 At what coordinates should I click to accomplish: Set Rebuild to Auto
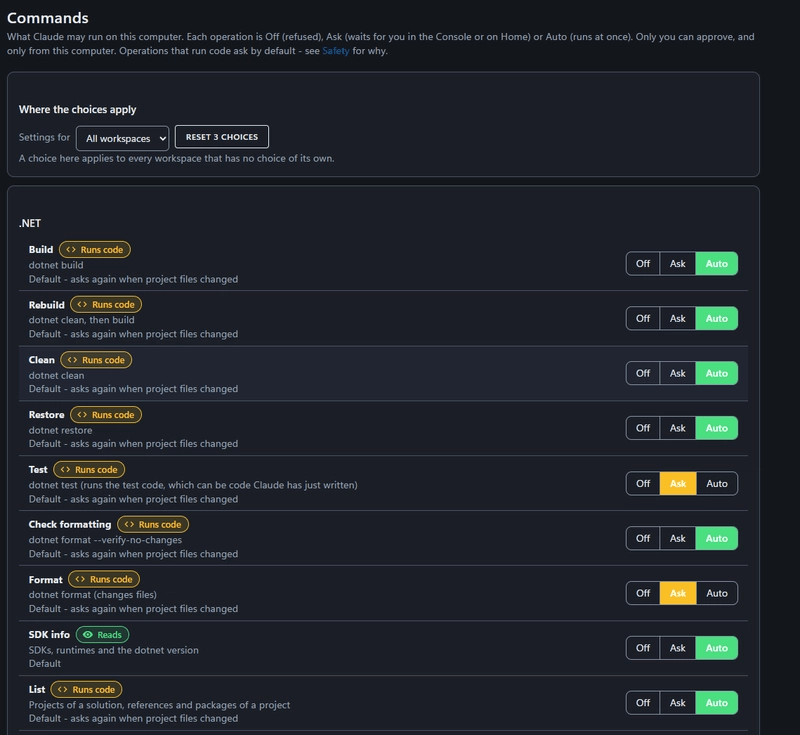pos(716,318)
